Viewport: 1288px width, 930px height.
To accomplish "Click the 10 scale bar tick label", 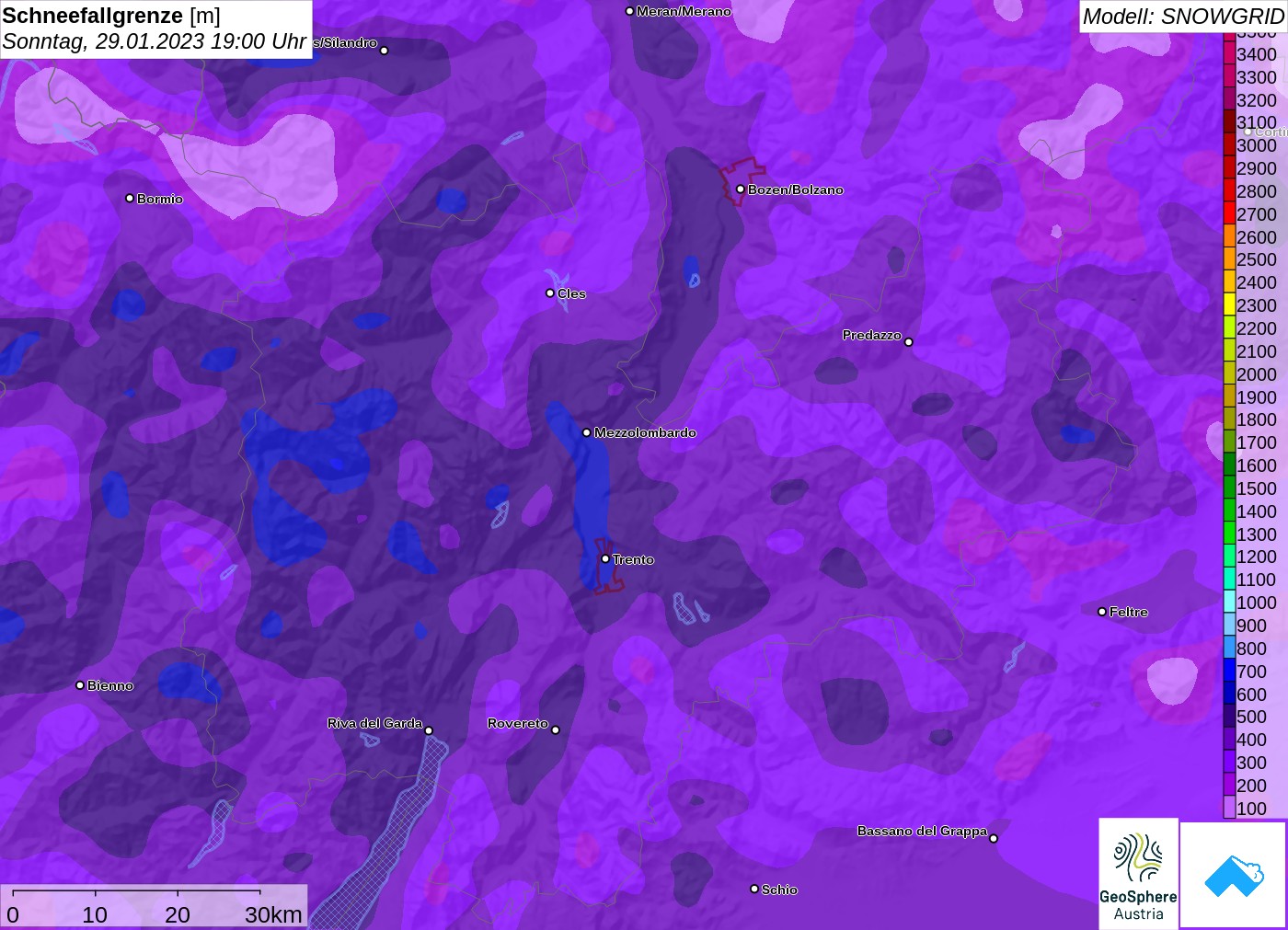I will (x=95, y=914).
